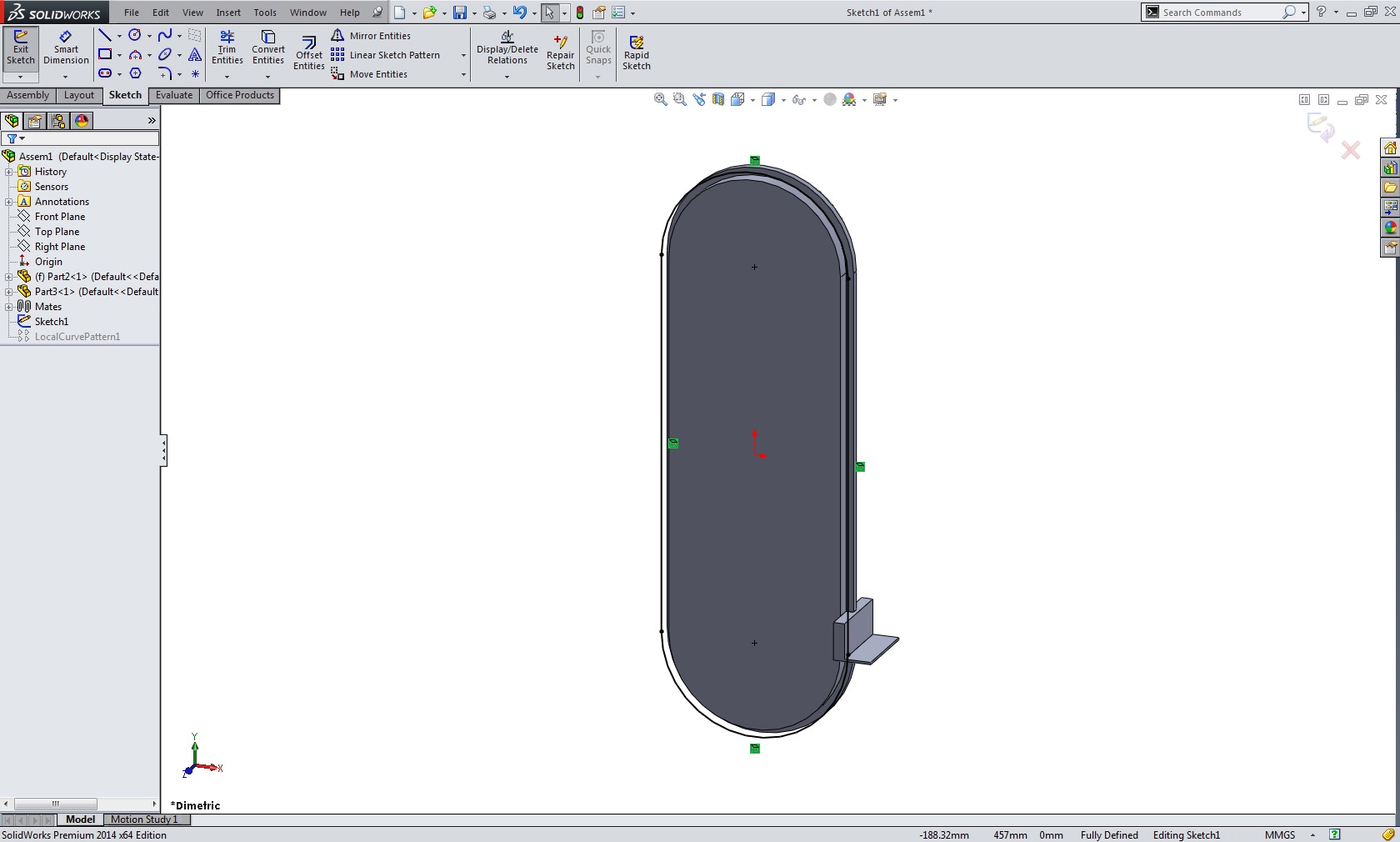Expand the Mates folder in tree
Viewport: 1400px width, 842px height.
click(x=8, y=307)
